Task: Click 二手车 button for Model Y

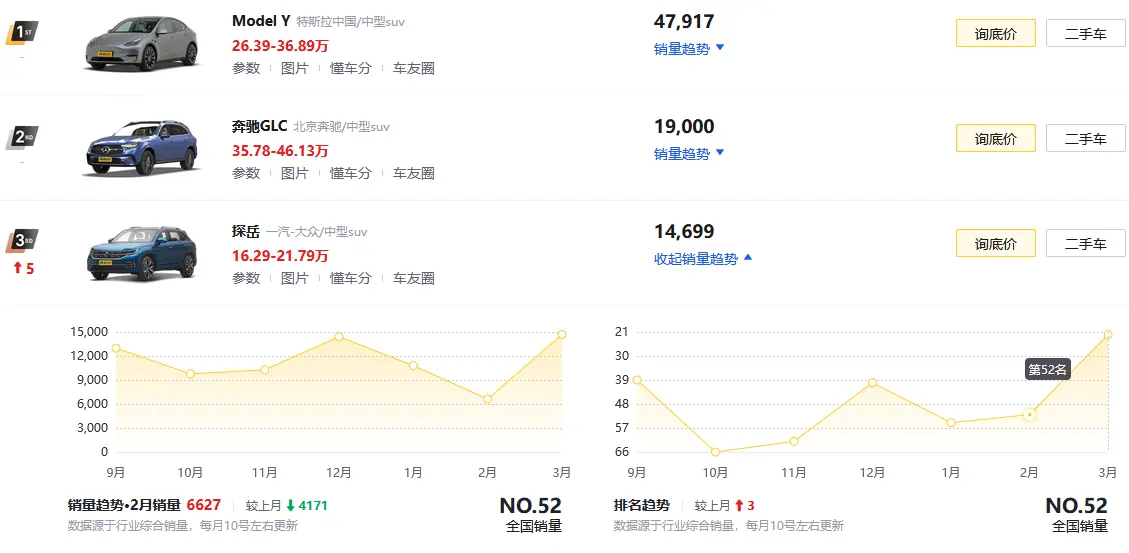Action: click(x=1085, y=33)
